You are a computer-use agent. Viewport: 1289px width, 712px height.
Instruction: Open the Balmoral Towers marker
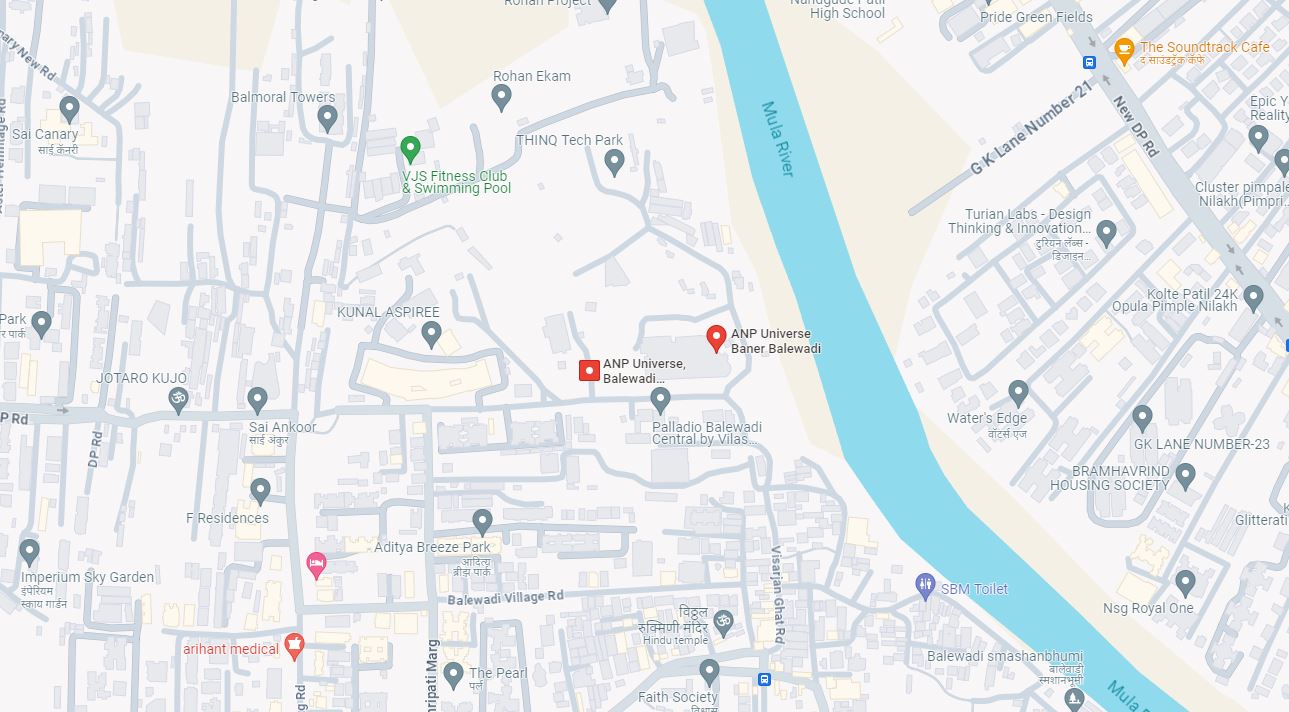point(327,119)
